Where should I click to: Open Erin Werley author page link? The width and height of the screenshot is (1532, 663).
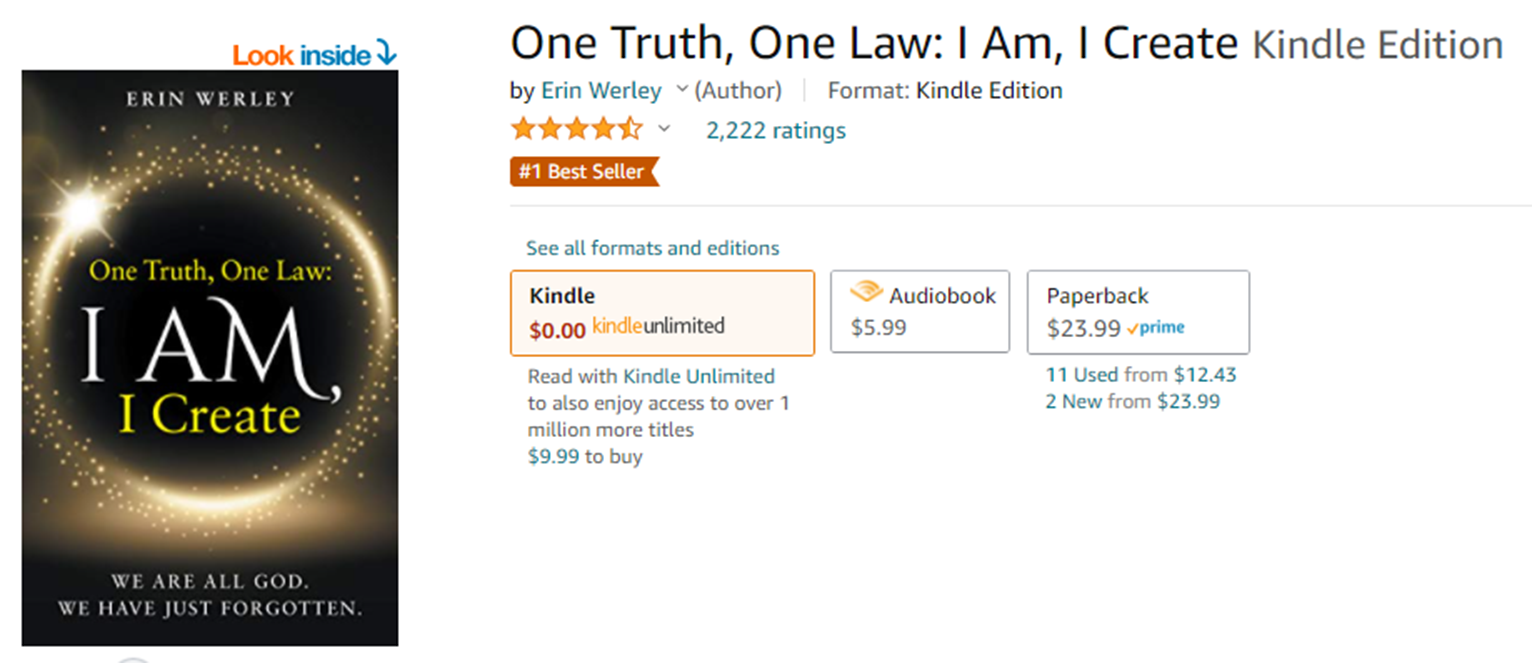(x=601, y=91)
